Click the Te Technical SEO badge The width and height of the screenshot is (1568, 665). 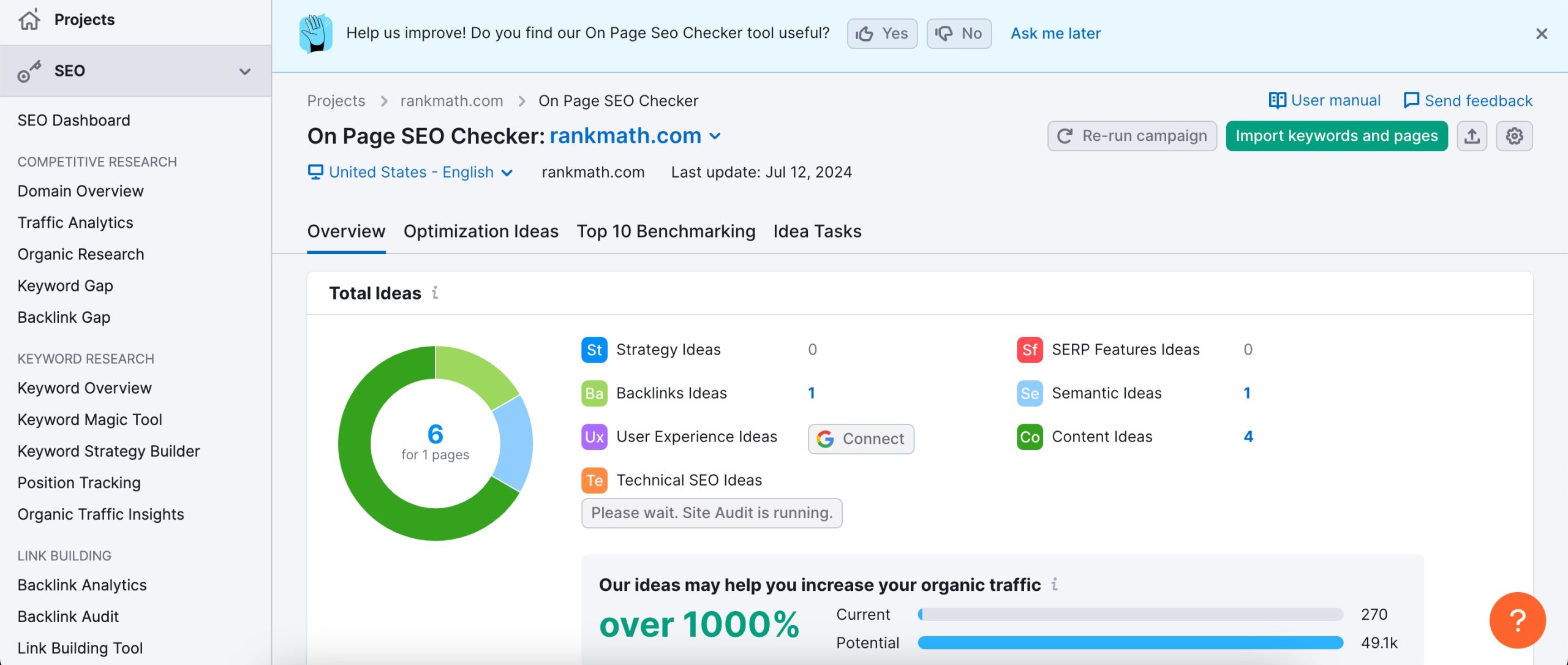pyautogui.click(x=594, y=480)
